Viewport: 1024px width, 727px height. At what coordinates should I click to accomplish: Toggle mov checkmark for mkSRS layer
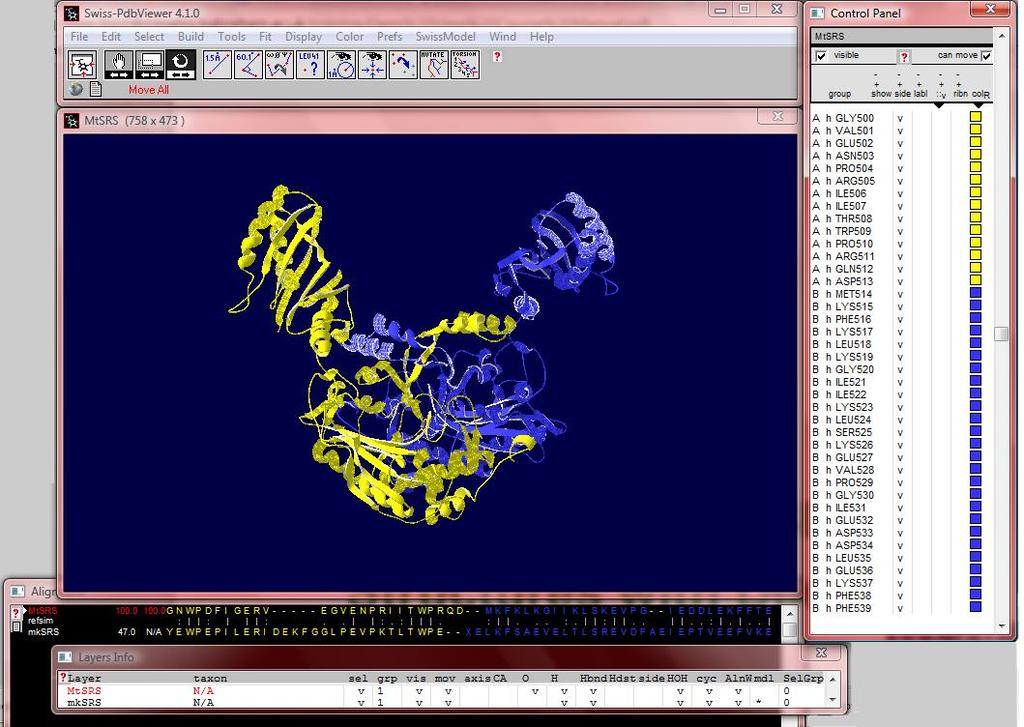[448, 703]
